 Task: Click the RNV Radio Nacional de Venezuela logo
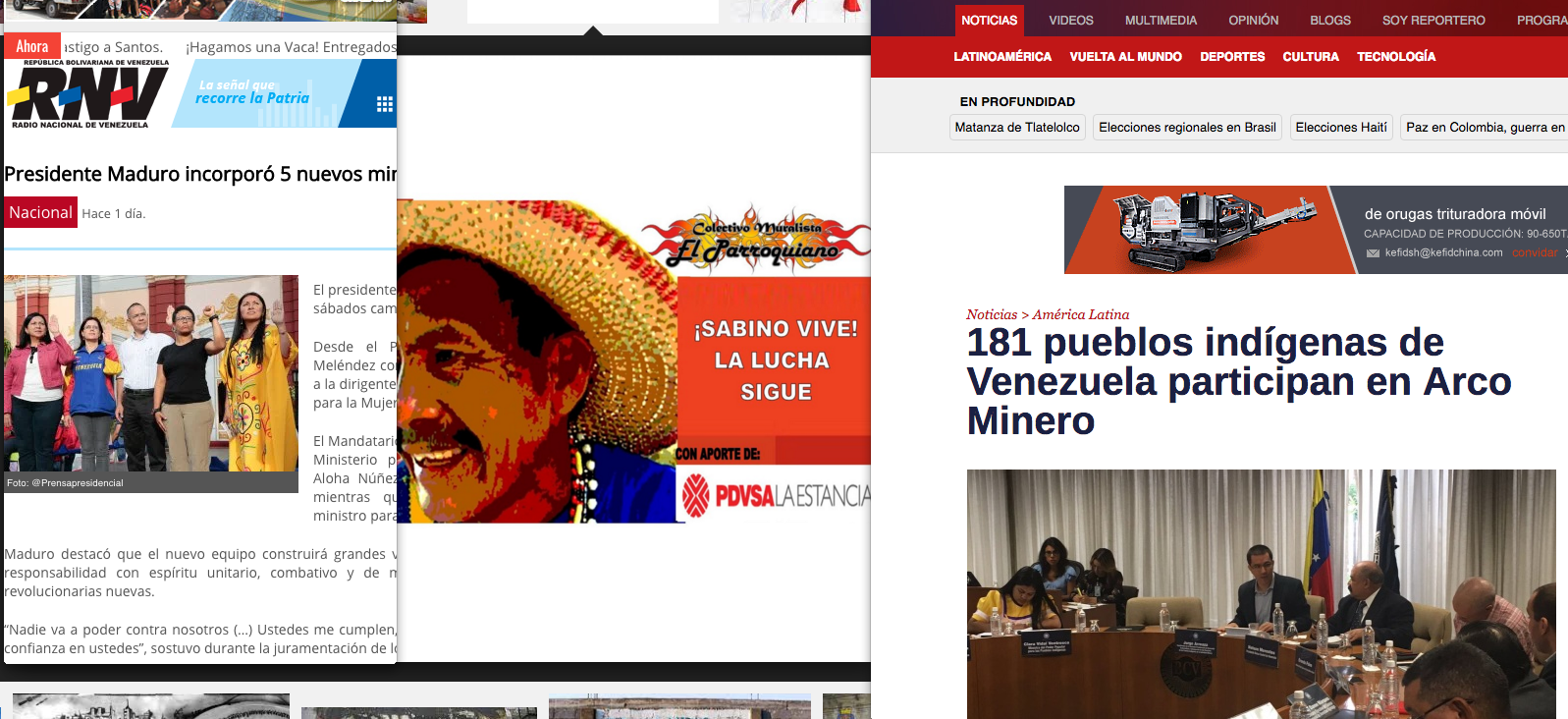pyautogui.click(x=87, y=94)
